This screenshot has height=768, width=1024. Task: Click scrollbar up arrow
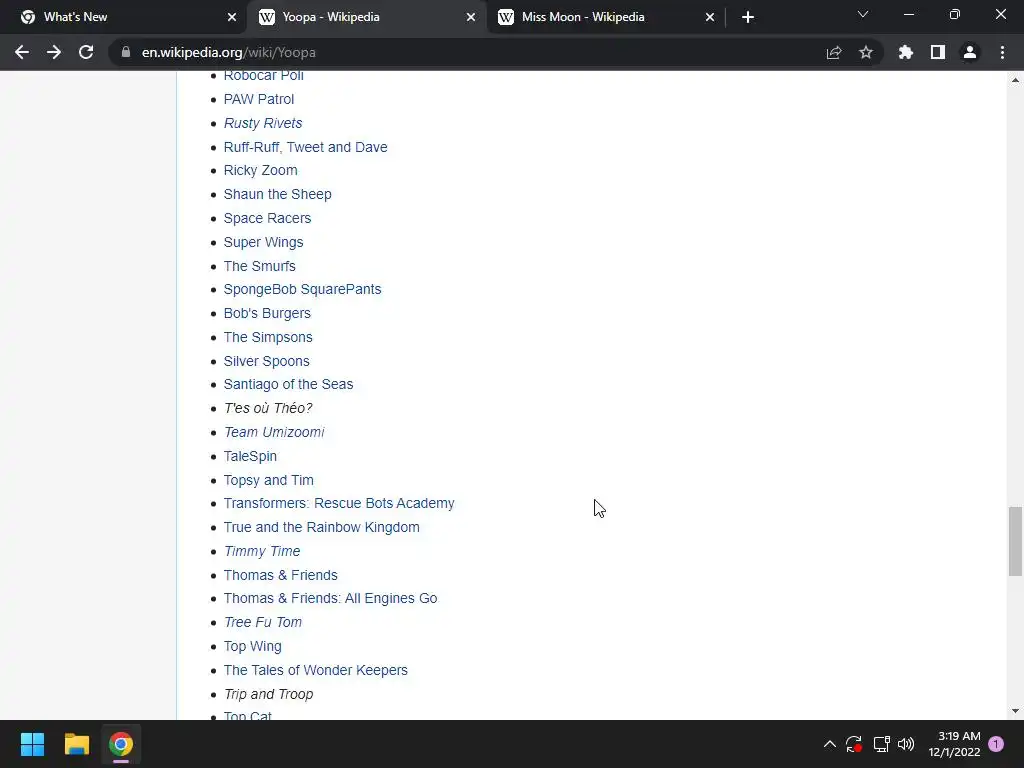[x=1015, y=80]
